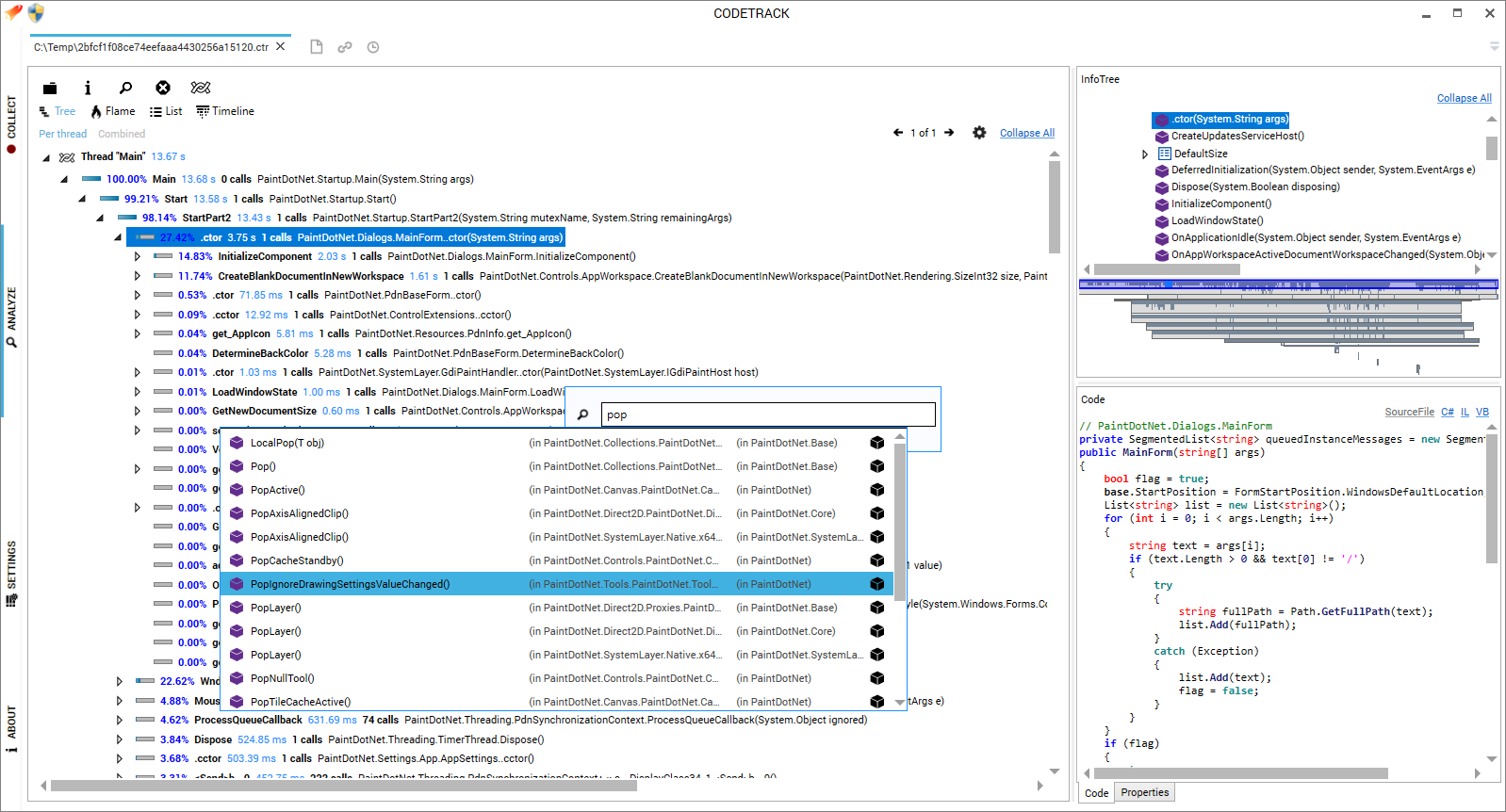
Task: Switch to Timeline view
Action: coord(225,111)
